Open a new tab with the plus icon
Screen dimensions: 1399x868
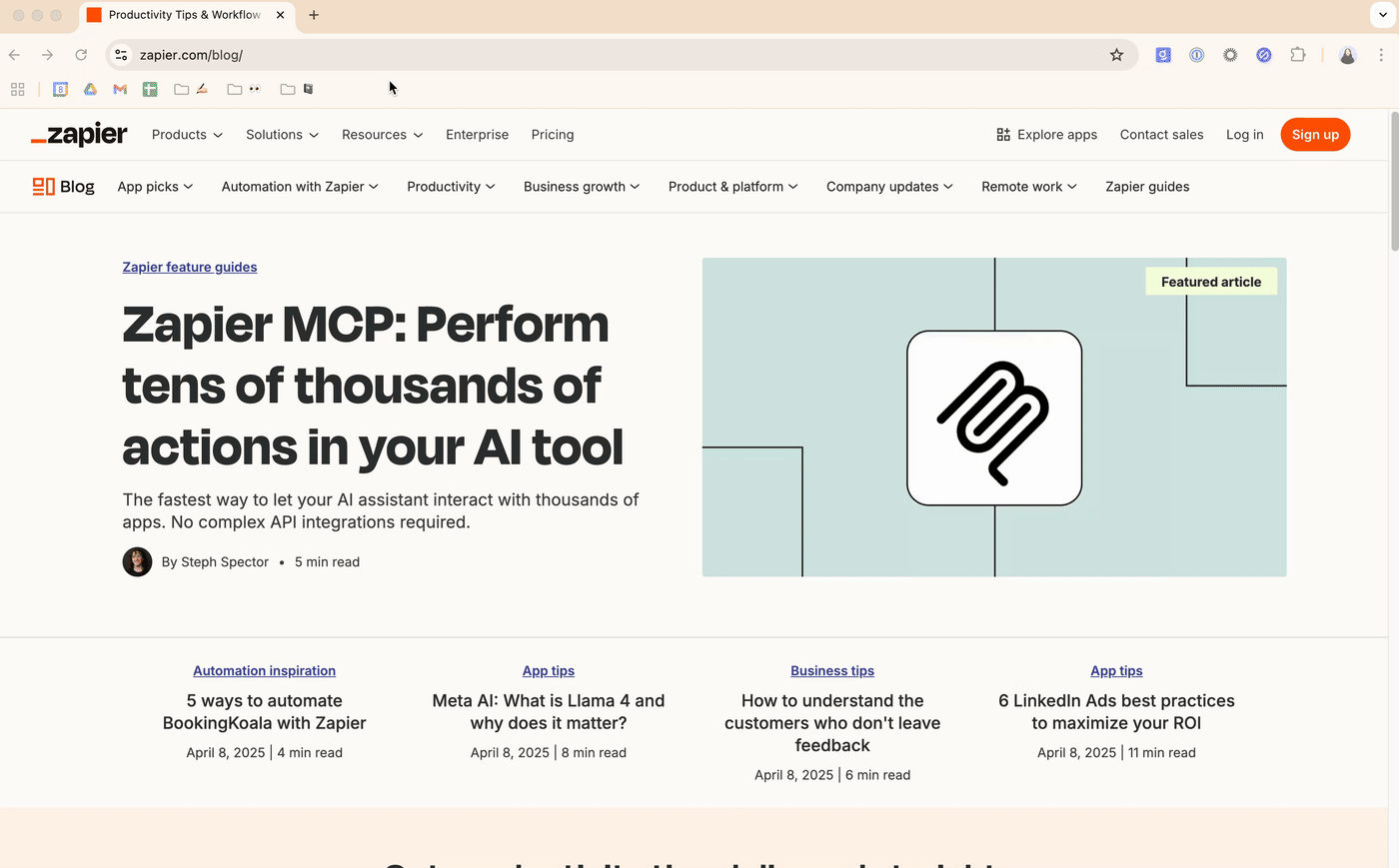314,15
